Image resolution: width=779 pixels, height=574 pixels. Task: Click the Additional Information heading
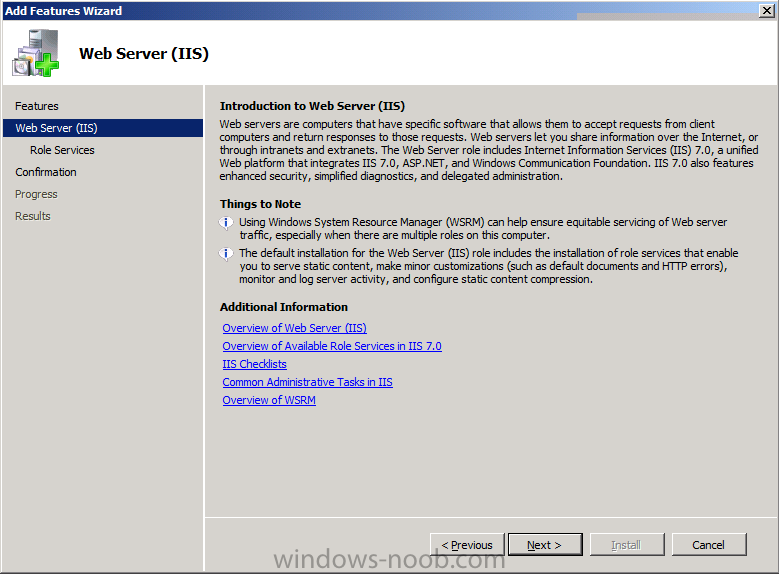[284, 307]
